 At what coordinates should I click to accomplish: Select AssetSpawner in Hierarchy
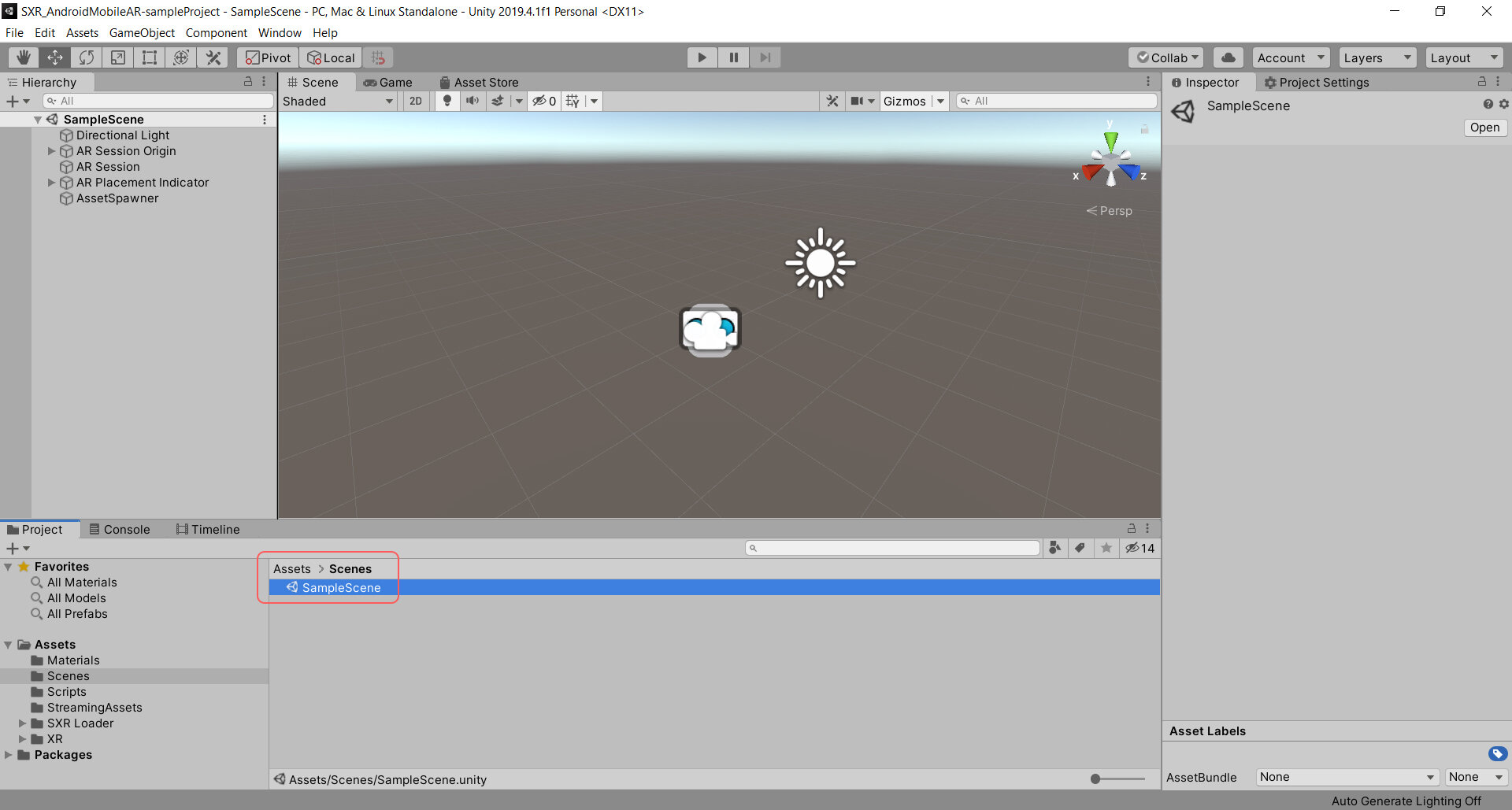click(117, 198)
